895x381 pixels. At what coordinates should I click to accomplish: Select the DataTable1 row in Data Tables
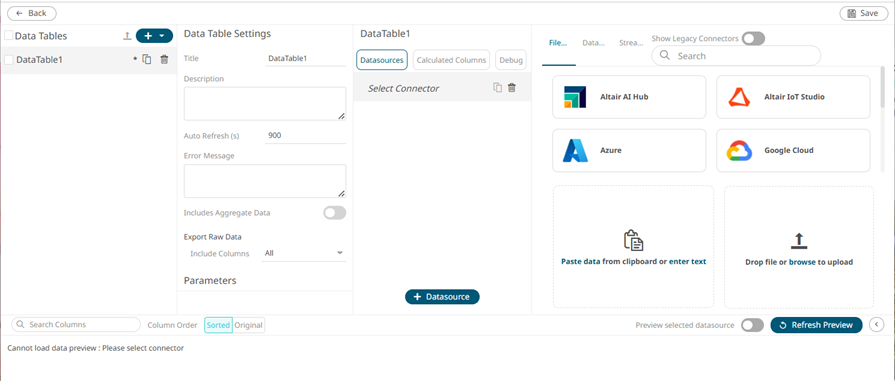pos(88,59)
